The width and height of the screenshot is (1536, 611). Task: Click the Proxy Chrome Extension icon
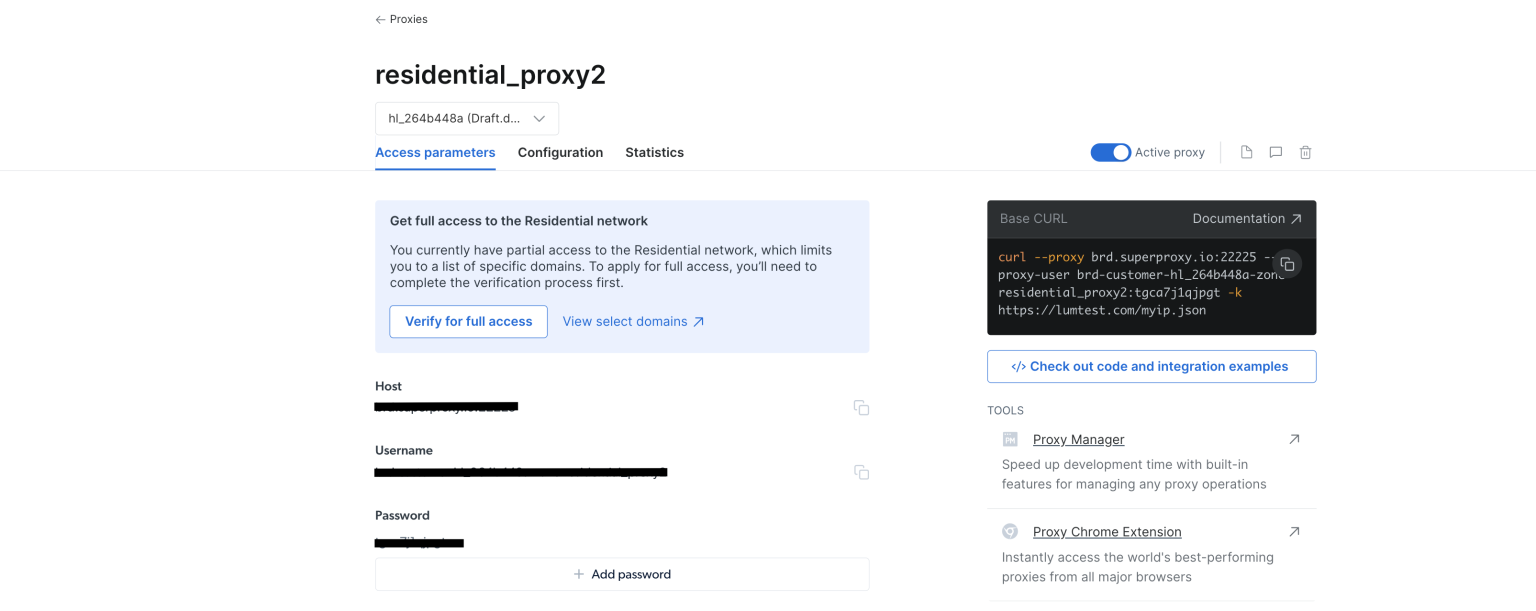coord(1009,531)
